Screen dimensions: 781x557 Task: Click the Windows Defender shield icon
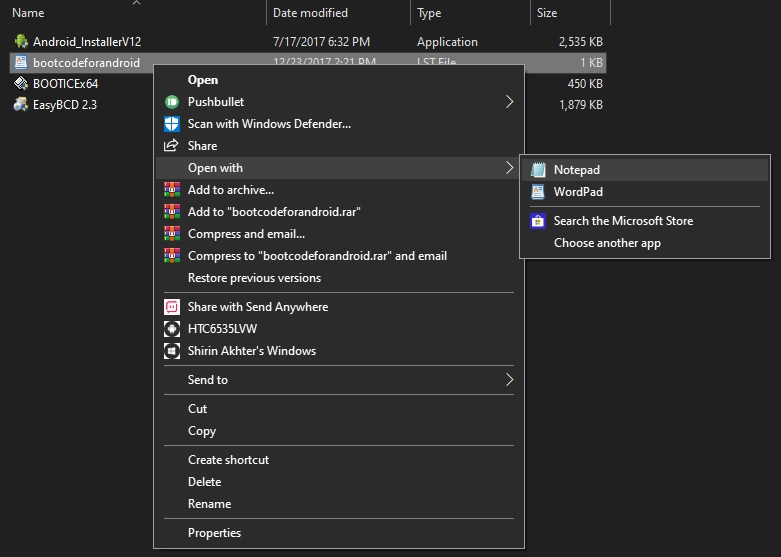tap(171, 124)
